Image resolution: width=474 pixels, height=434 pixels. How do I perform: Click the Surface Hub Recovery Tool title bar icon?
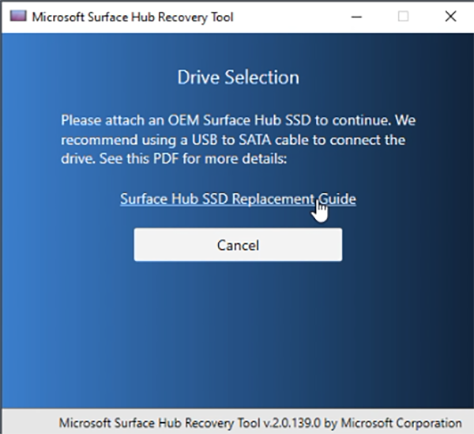pyautogui.click(x=18, y=16)
